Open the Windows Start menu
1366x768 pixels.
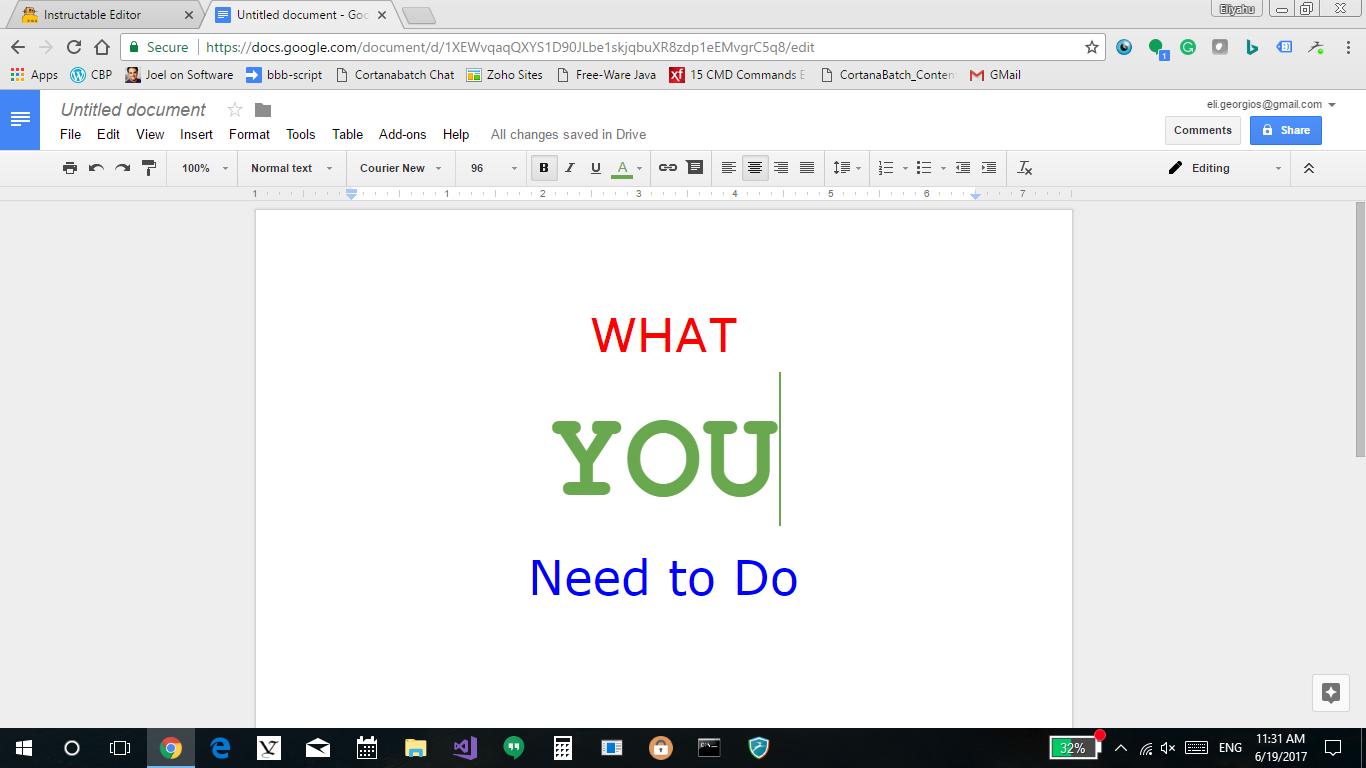pyautogui.click(x=24, y=747)
